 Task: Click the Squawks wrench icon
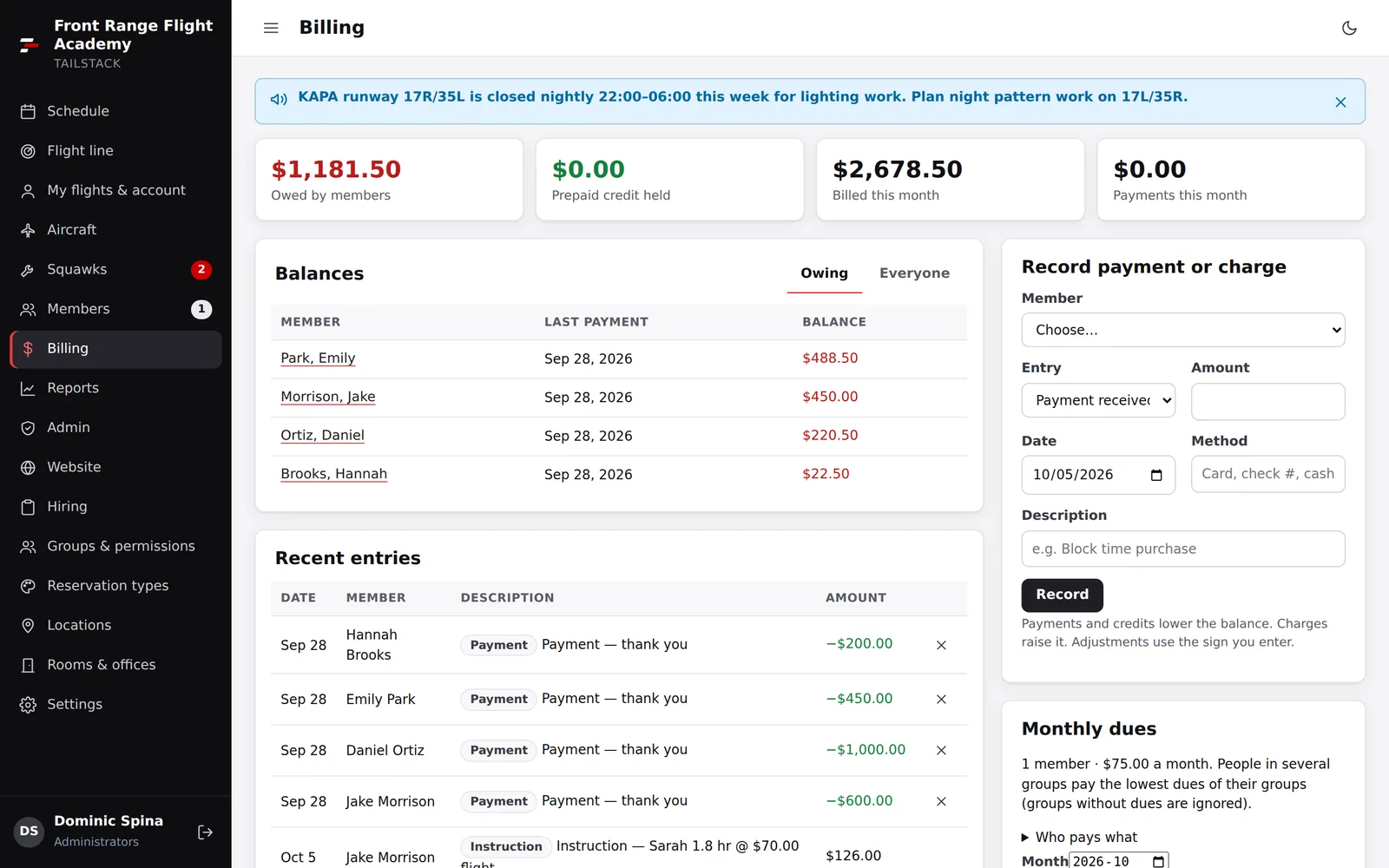pos(28,270)
